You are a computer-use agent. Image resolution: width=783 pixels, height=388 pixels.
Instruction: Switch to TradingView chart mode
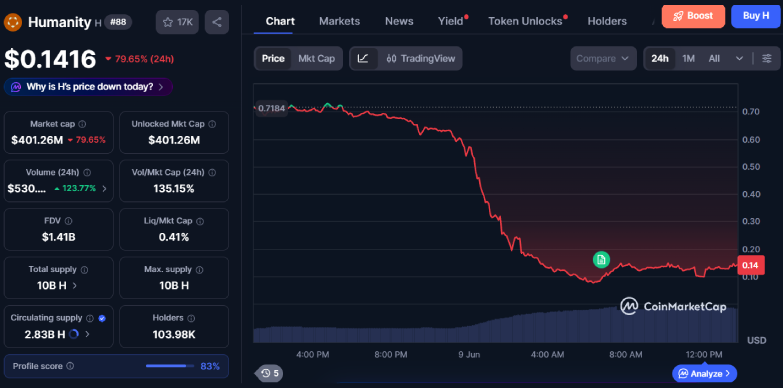[x=421, y=58]
